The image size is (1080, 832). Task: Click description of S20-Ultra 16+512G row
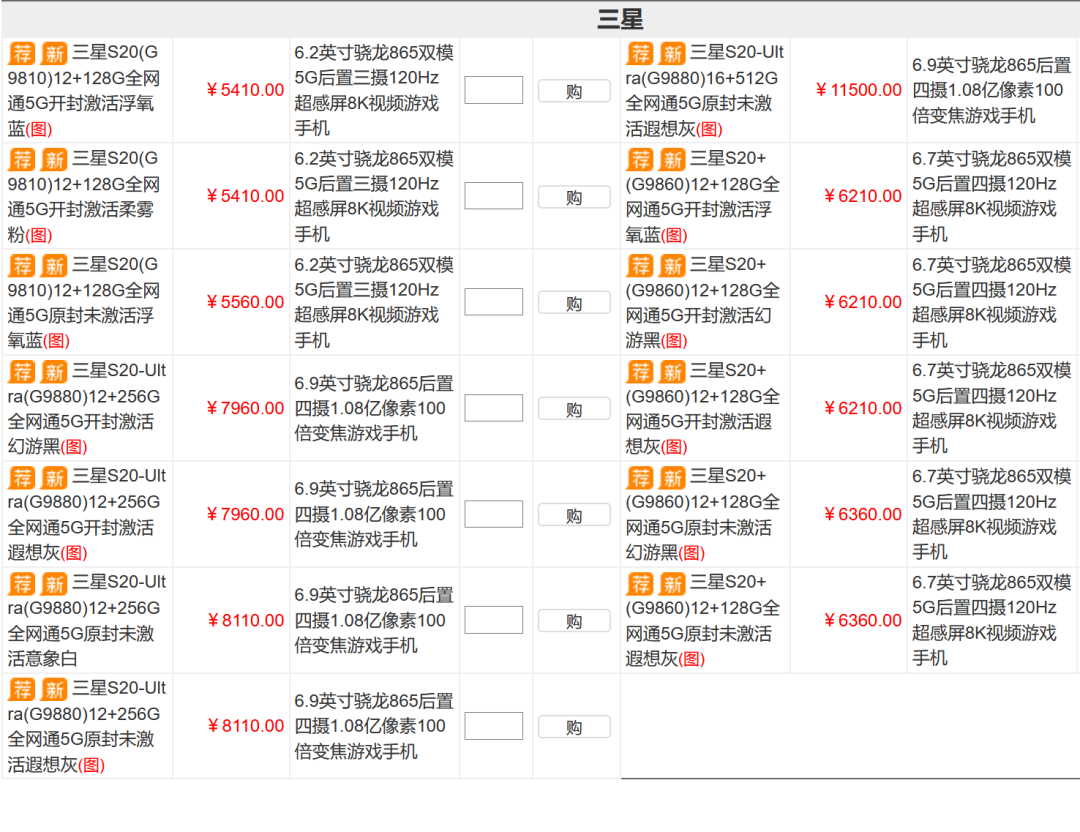click(x=991, y=90)
